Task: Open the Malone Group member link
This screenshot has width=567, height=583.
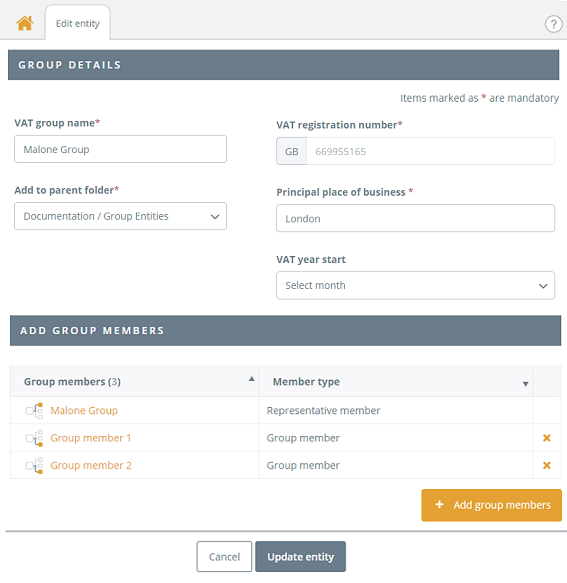Action: pos(84,410)
